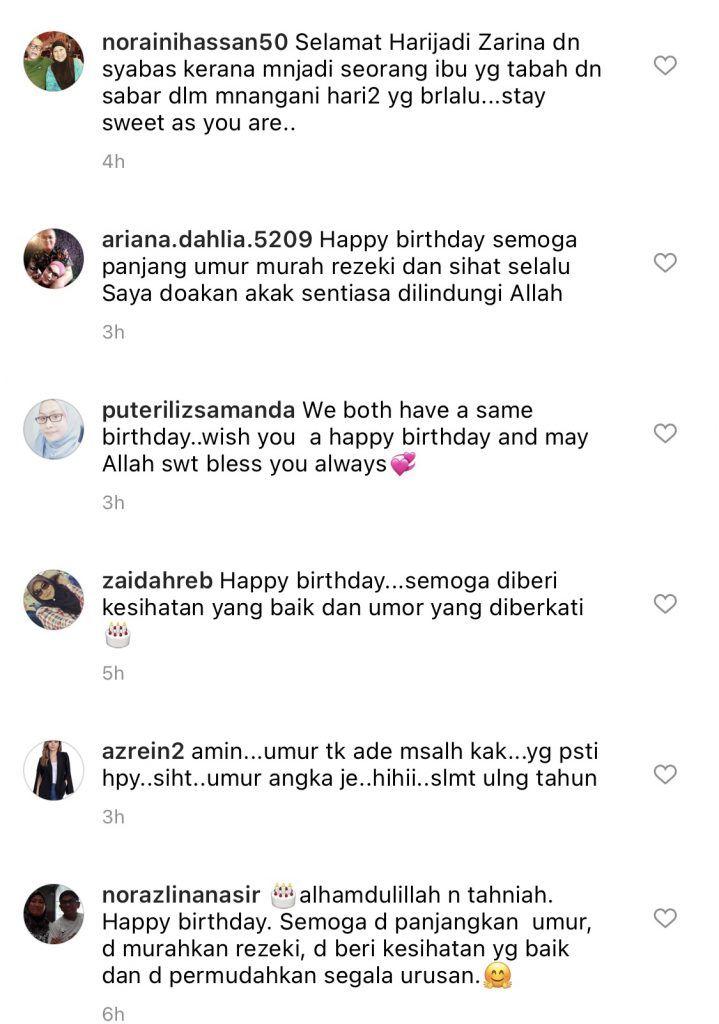Open the norazlinanasir username link
The width and height of the screenshot is (719, 1024).
(x=181, y=895)
